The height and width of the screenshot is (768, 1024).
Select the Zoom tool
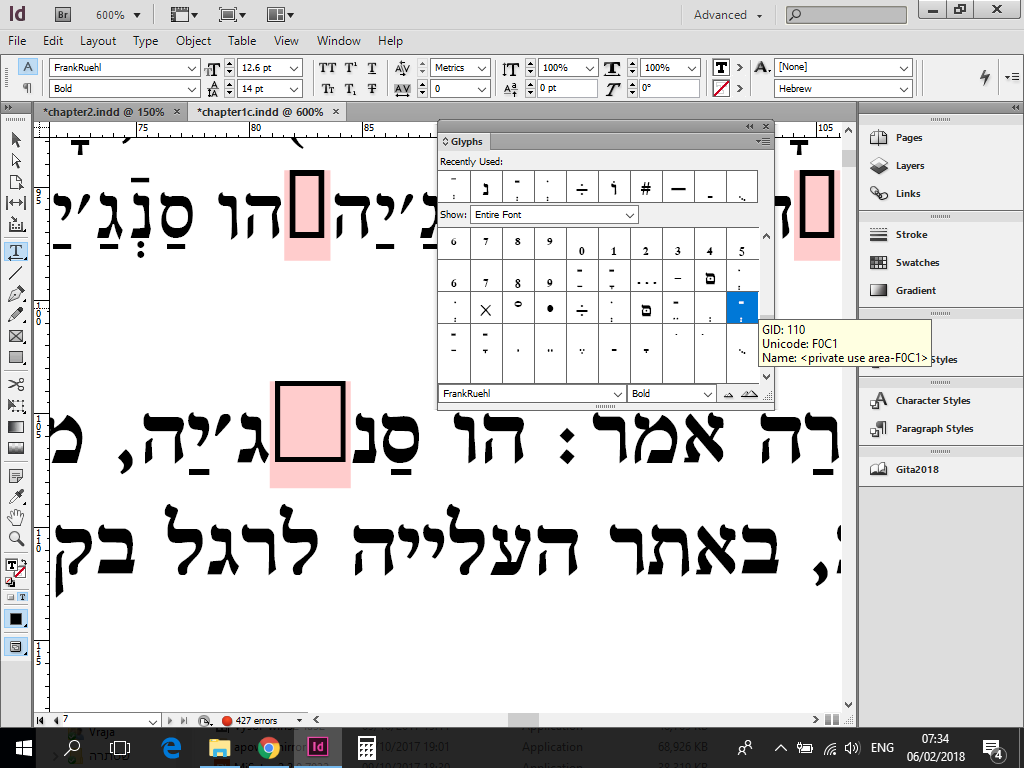tap(16, 539)
